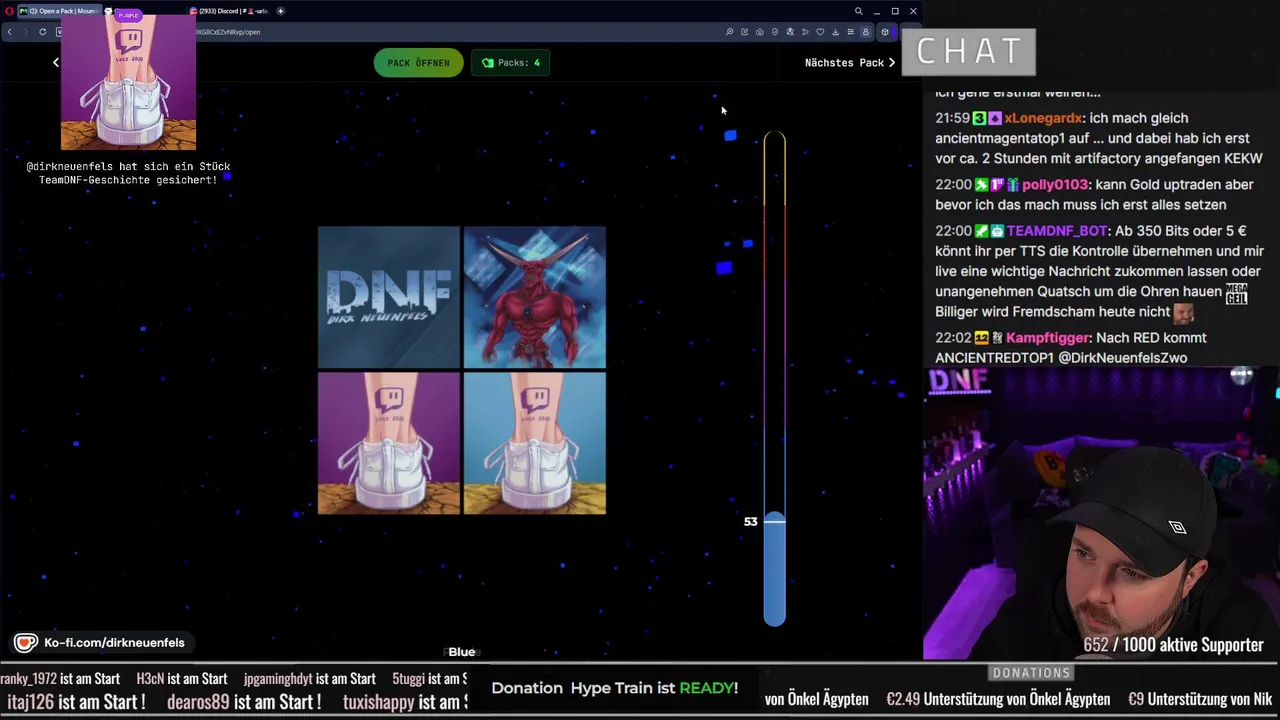Image resolution: width=1280 pixels, height=720 pixels.
Task: Click the Blue rarity label below the cards
Action: (462, 652)
